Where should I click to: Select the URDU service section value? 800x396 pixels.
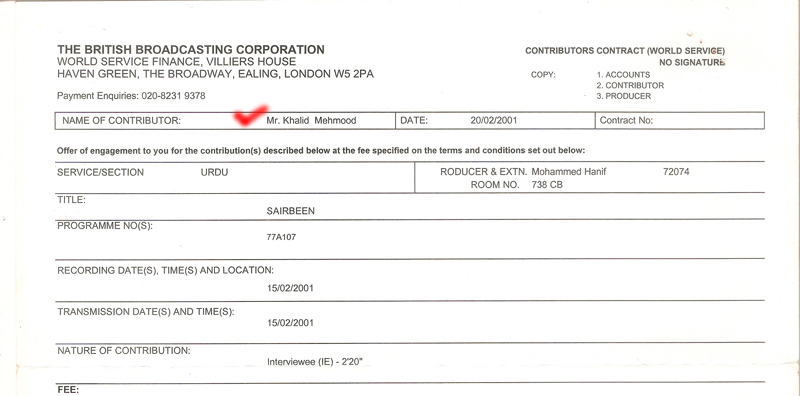214,172
